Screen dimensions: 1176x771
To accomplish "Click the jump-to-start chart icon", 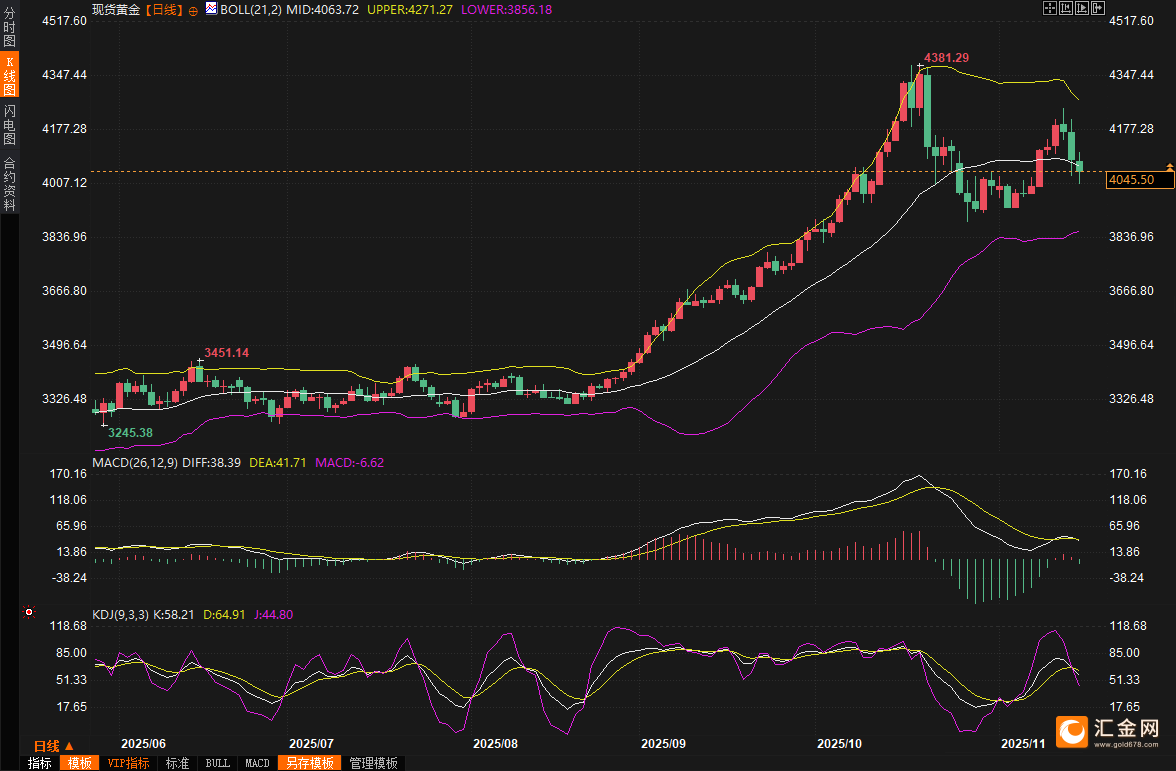I will [x=1065, y=9].
